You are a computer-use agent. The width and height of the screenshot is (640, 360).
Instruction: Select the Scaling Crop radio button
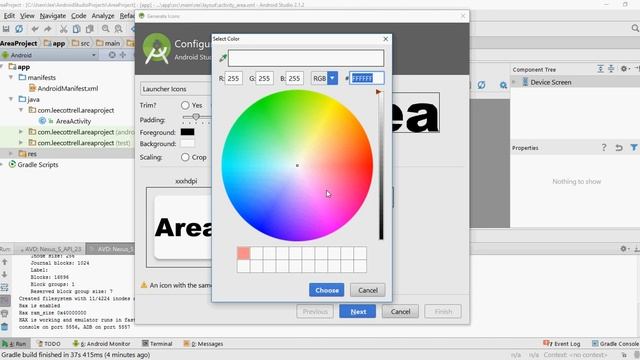point(185,157)
